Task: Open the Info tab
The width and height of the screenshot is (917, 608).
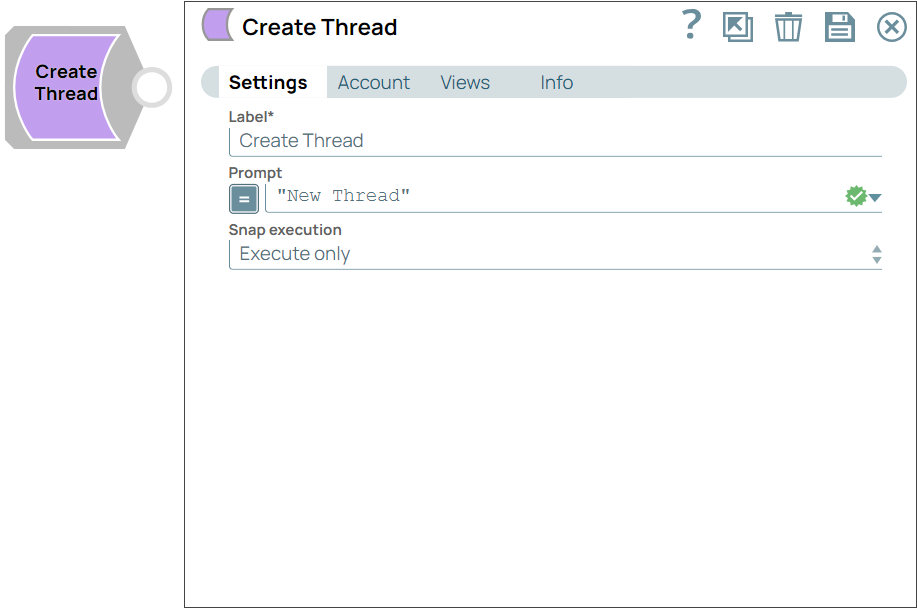Action: pos(556,82)
